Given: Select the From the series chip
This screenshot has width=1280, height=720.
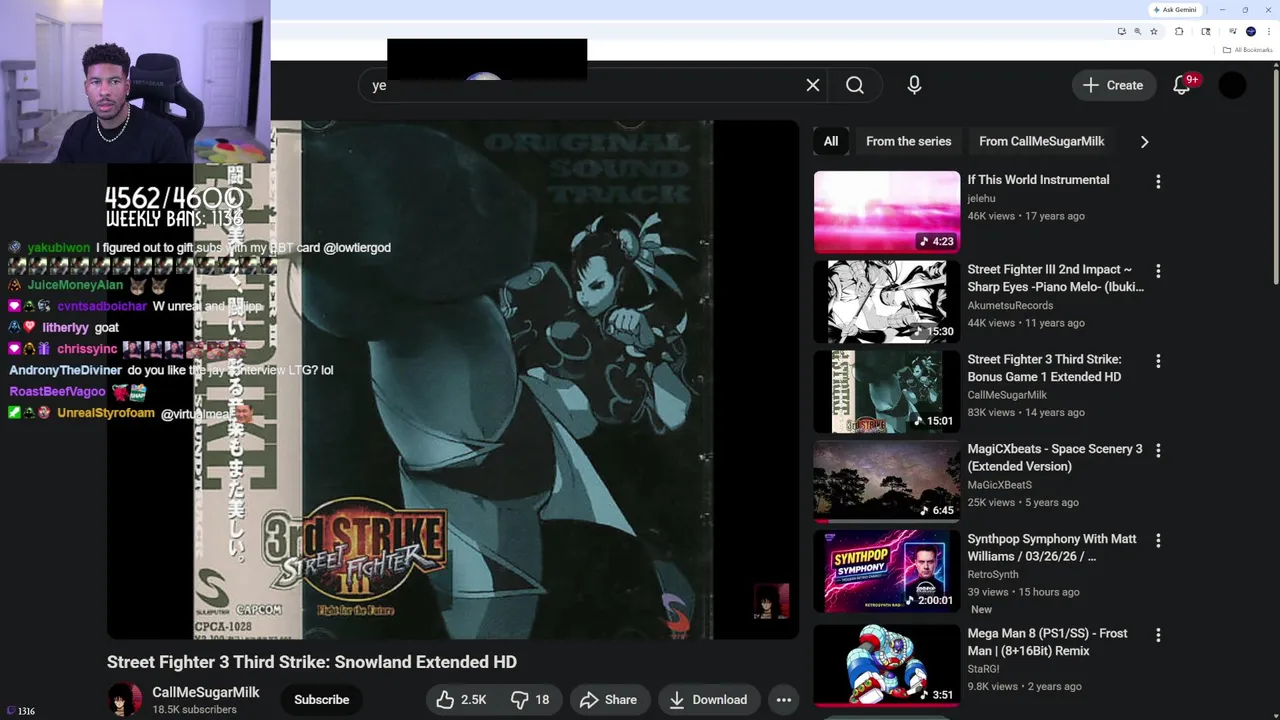Looking at the screenshot, I should (x=909, y=141).
